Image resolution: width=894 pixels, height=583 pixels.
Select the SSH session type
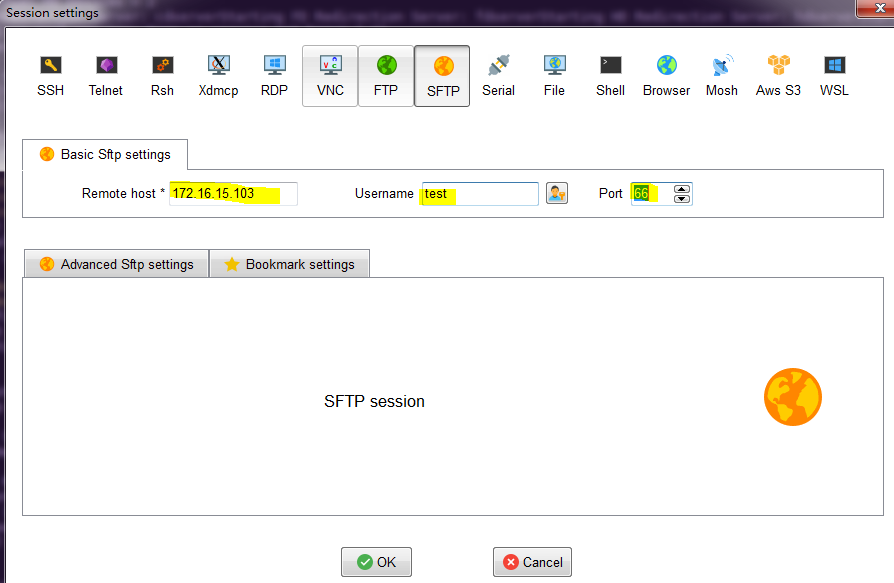point(50,75)
